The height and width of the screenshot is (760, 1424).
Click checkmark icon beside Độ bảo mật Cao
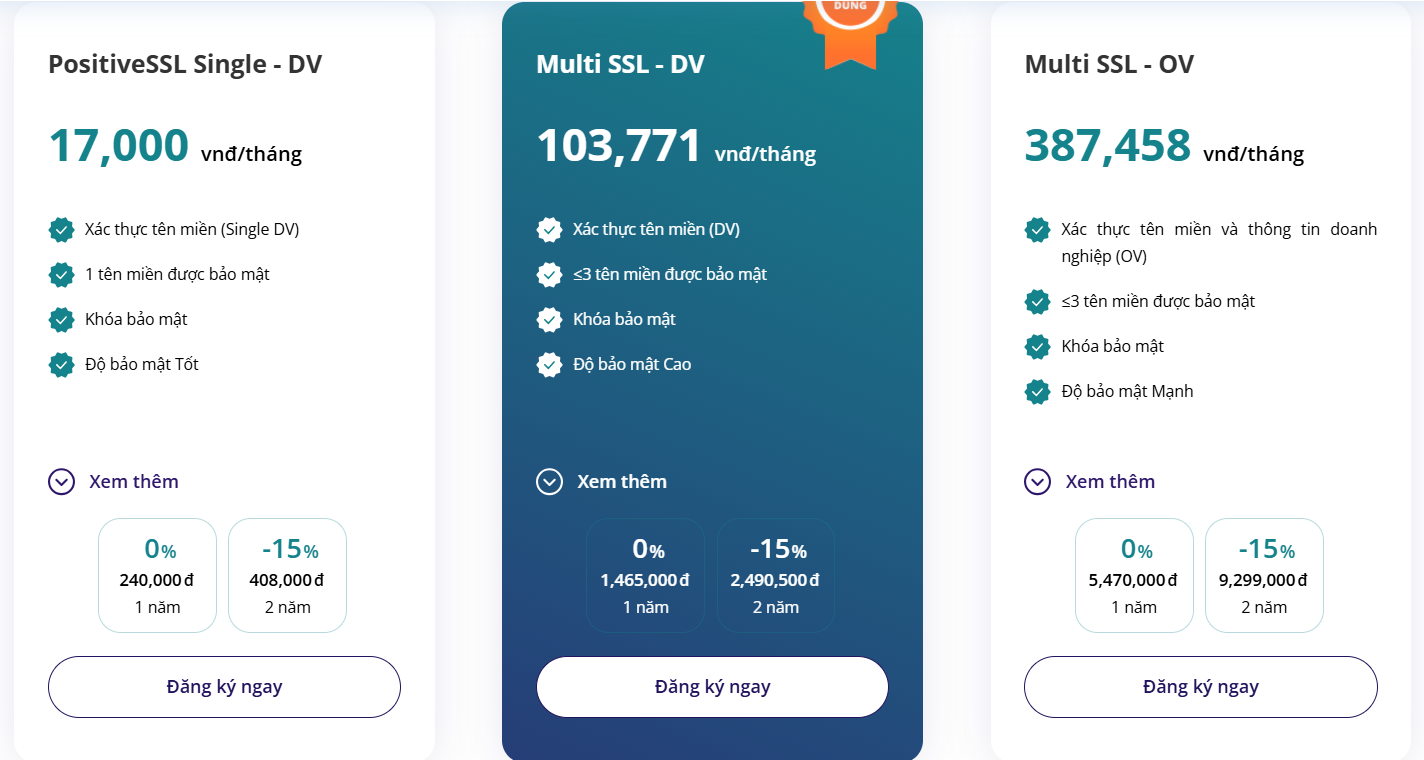tap(550, 365)
